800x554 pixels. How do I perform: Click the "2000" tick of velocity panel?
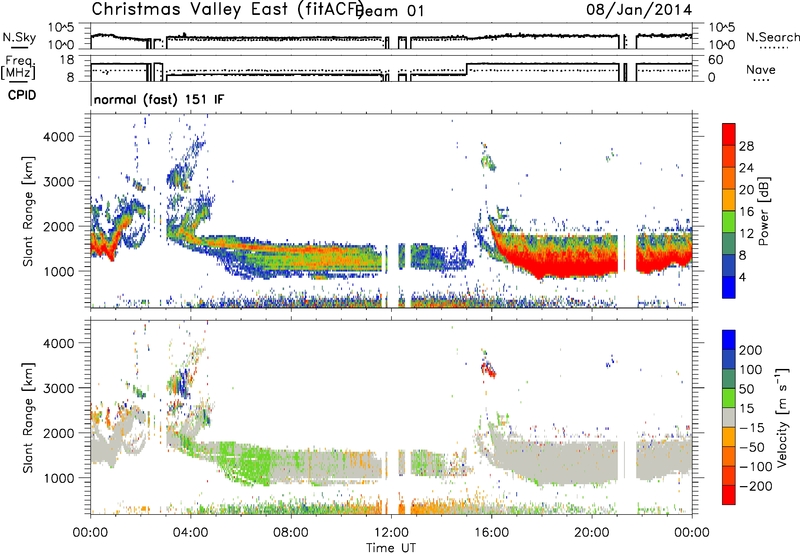click(x=59, y=433)
